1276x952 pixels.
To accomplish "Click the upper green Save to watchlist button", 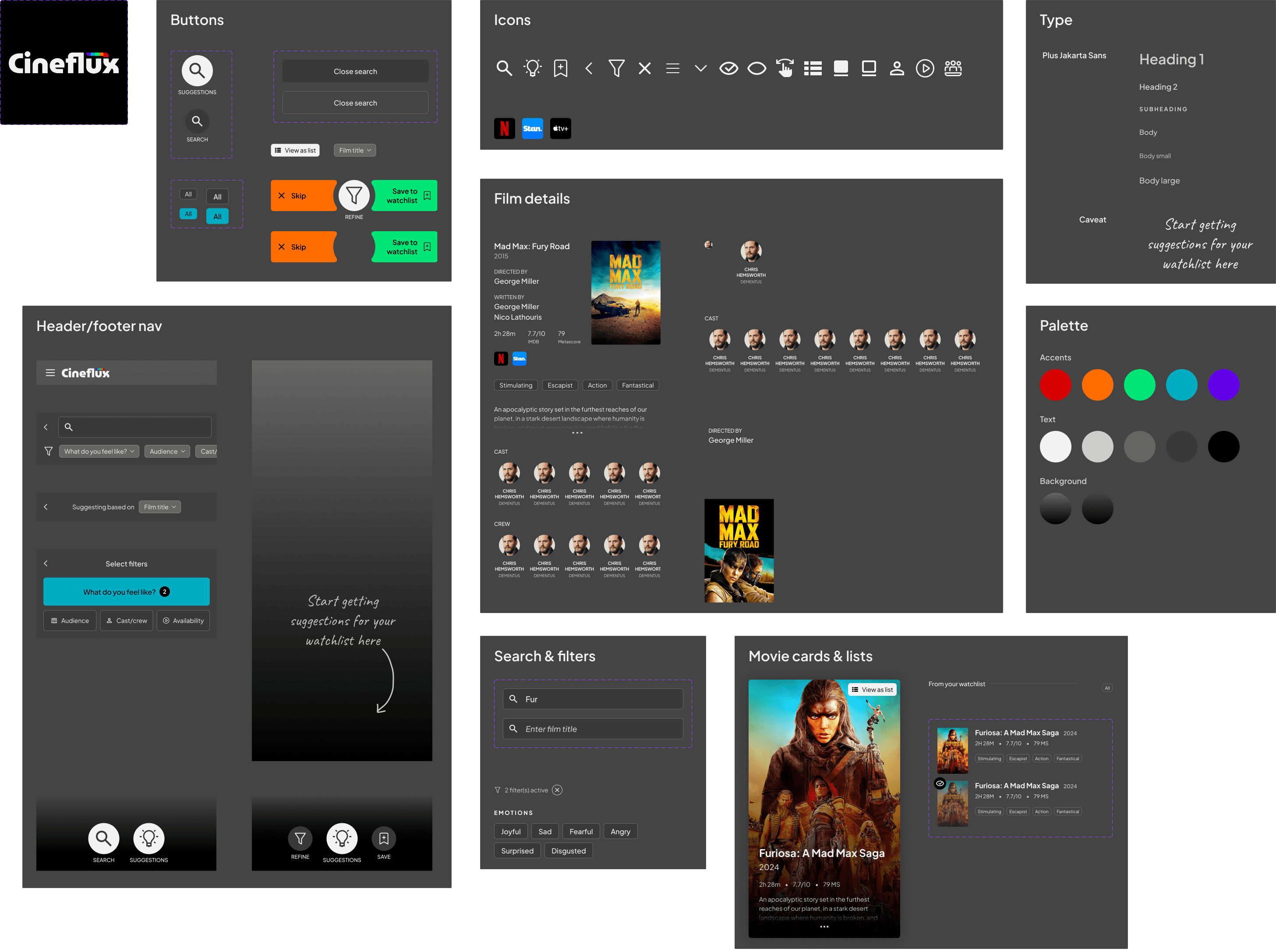I will pos(405,196).
